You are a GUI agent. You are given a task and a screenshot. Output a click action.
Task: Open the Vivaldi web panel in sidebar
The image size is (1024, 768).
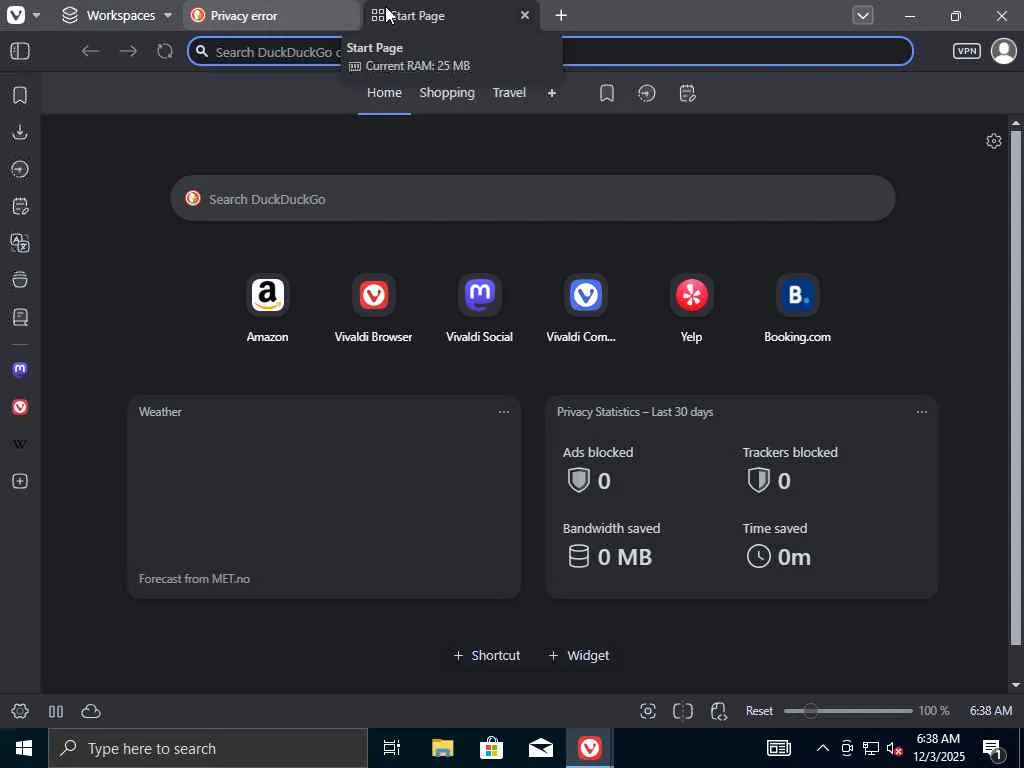tap(20, 407)
